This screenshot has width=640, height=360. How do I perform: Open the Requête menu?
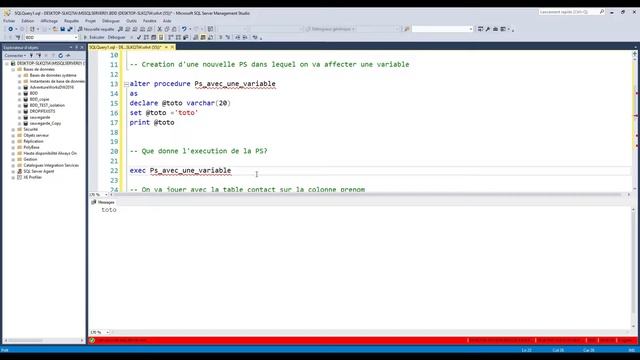[x=71, y=21]
